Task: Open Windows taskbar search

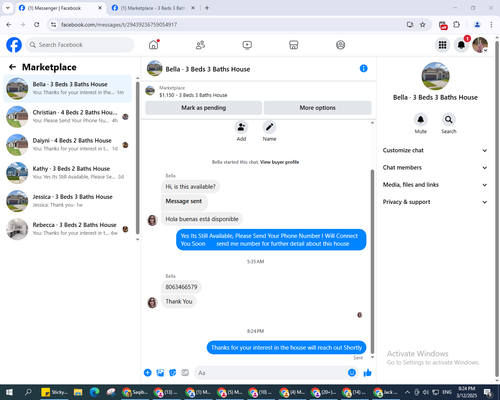Action: 28,392
